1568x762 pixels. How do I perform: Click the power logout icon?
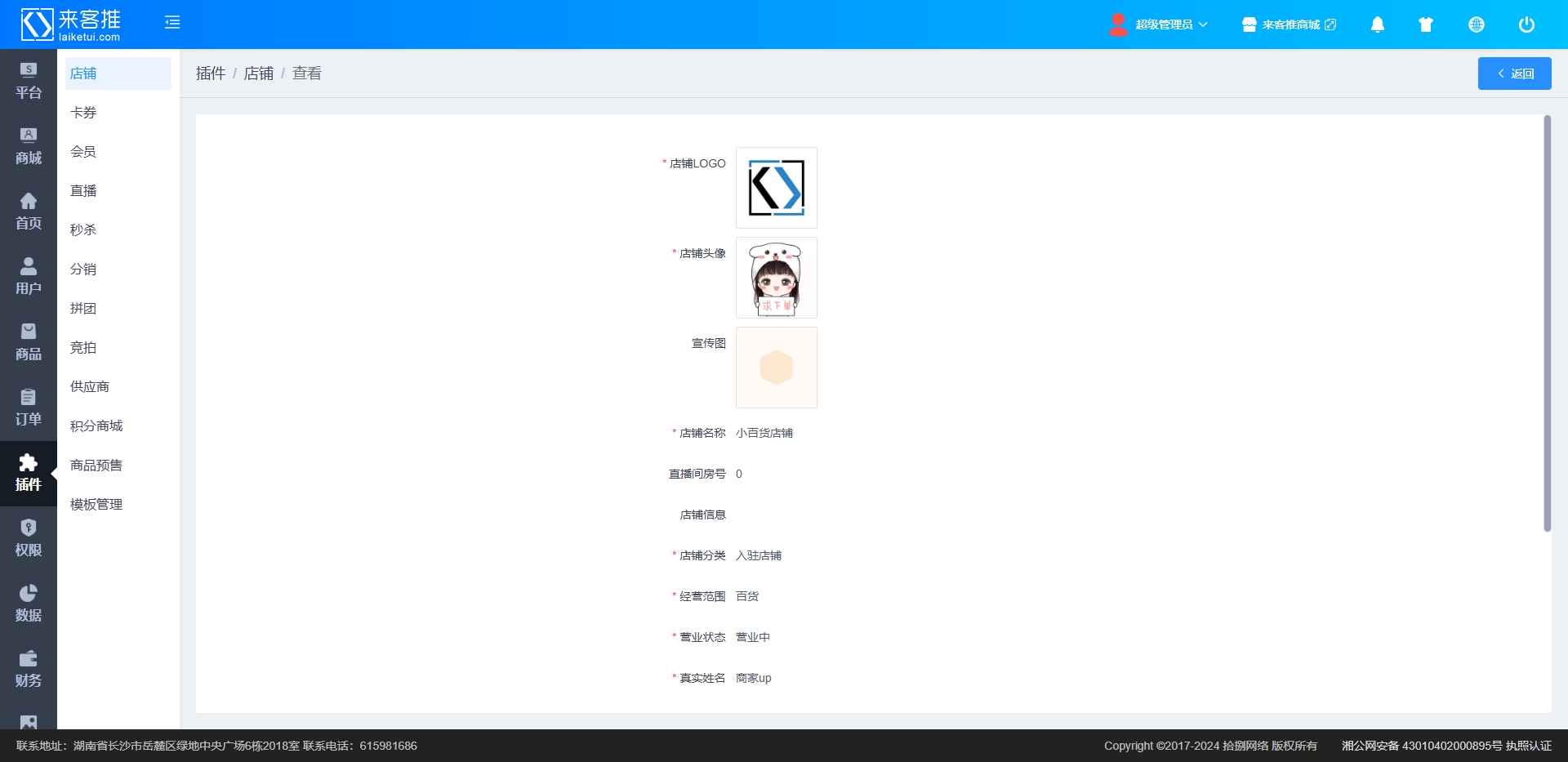[x=1526, y=25]
